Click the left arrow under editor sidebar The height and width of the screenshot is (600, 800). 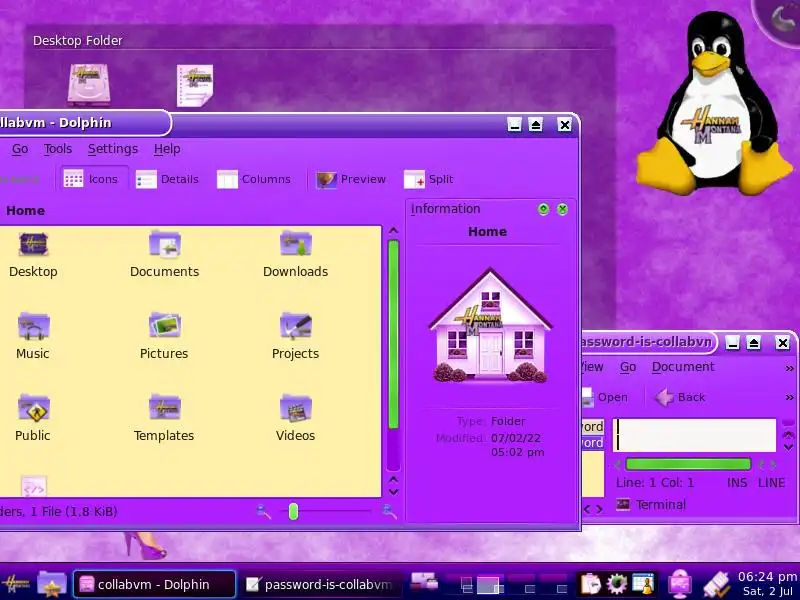(x=587, y=509)
